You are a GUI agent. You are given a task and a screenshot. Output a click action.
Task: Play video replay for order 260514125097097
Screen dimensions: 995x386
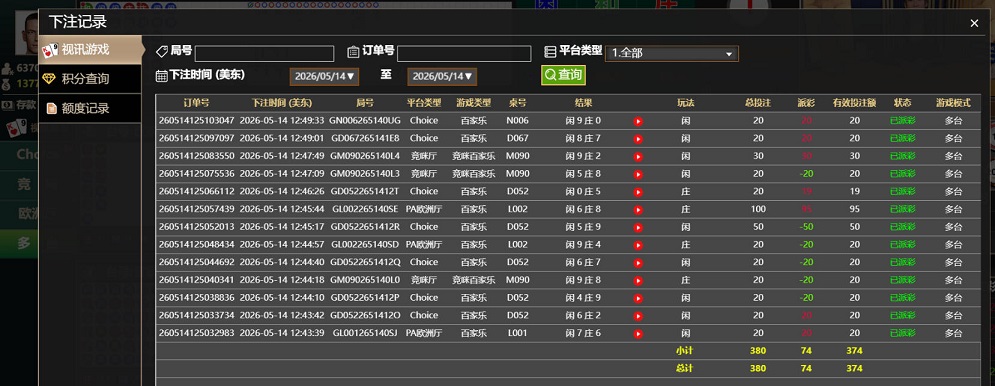(638, 139)
